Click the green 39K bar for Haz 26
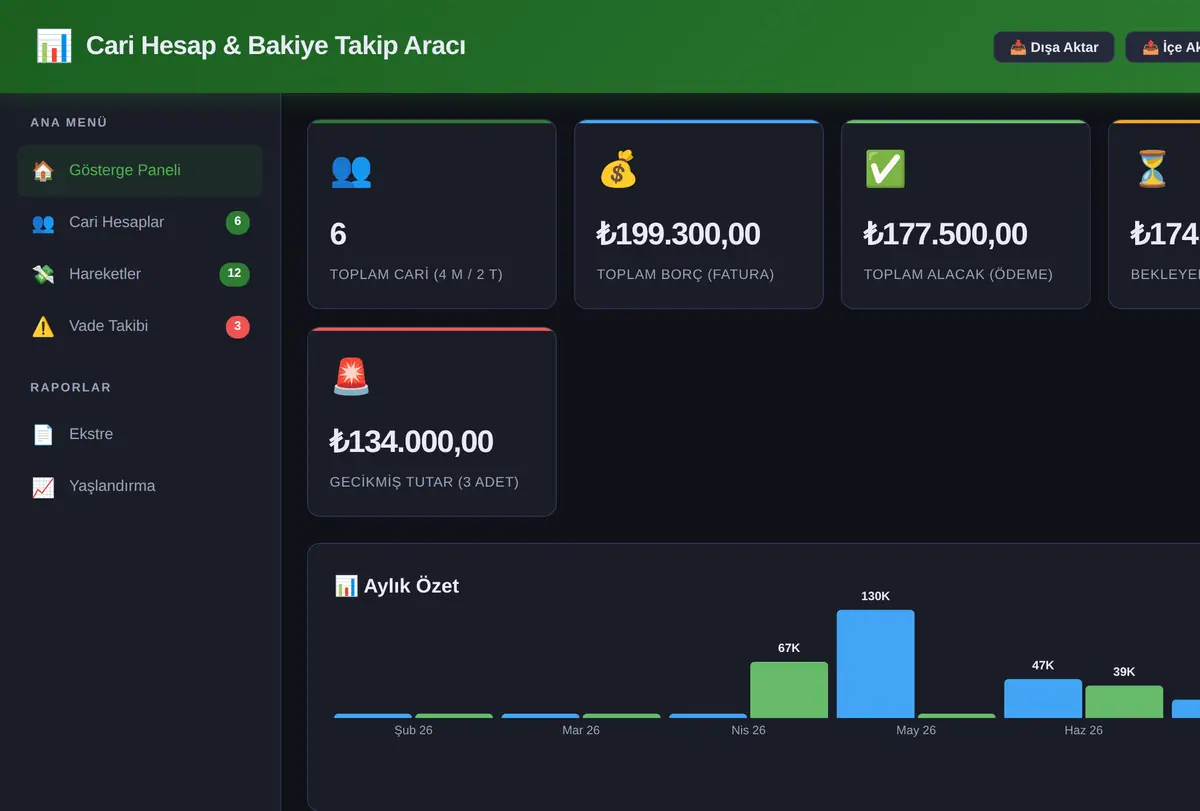 point(1124,702)
